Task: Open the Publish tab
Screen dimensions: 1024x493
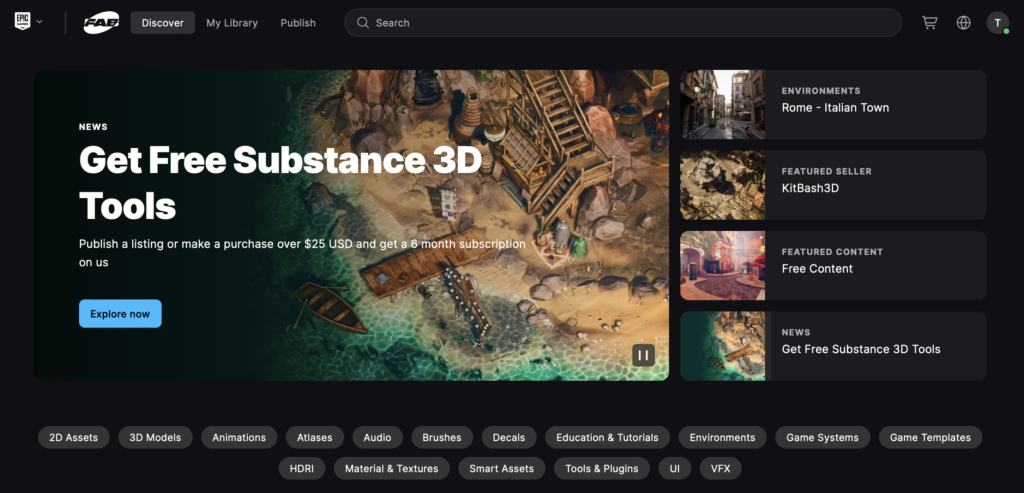Action: pos(298,22)
